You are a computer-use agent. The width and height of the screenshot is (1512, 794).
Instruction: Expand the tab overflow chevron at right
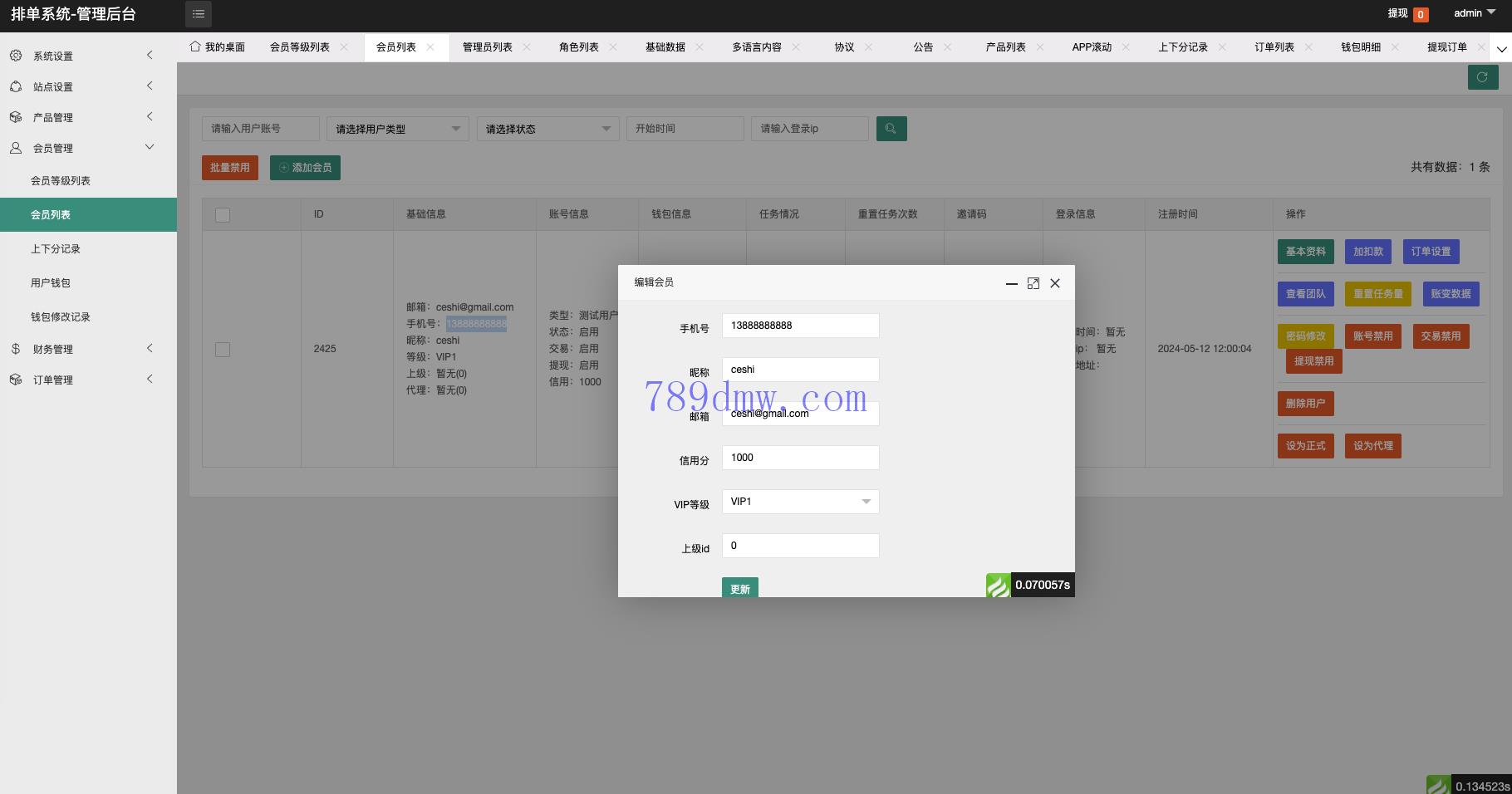tap(1501, 50)
